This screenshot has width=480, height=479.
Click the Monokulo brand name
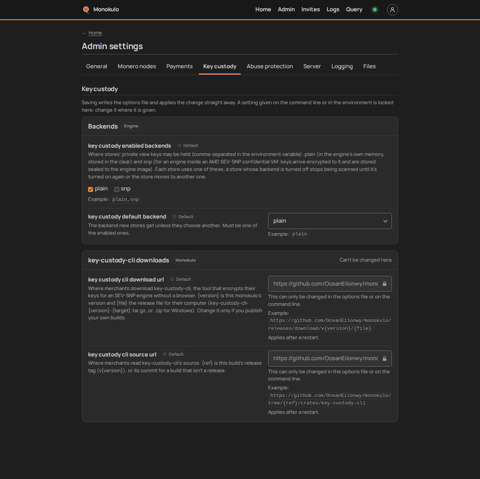(x=106, y=9)
